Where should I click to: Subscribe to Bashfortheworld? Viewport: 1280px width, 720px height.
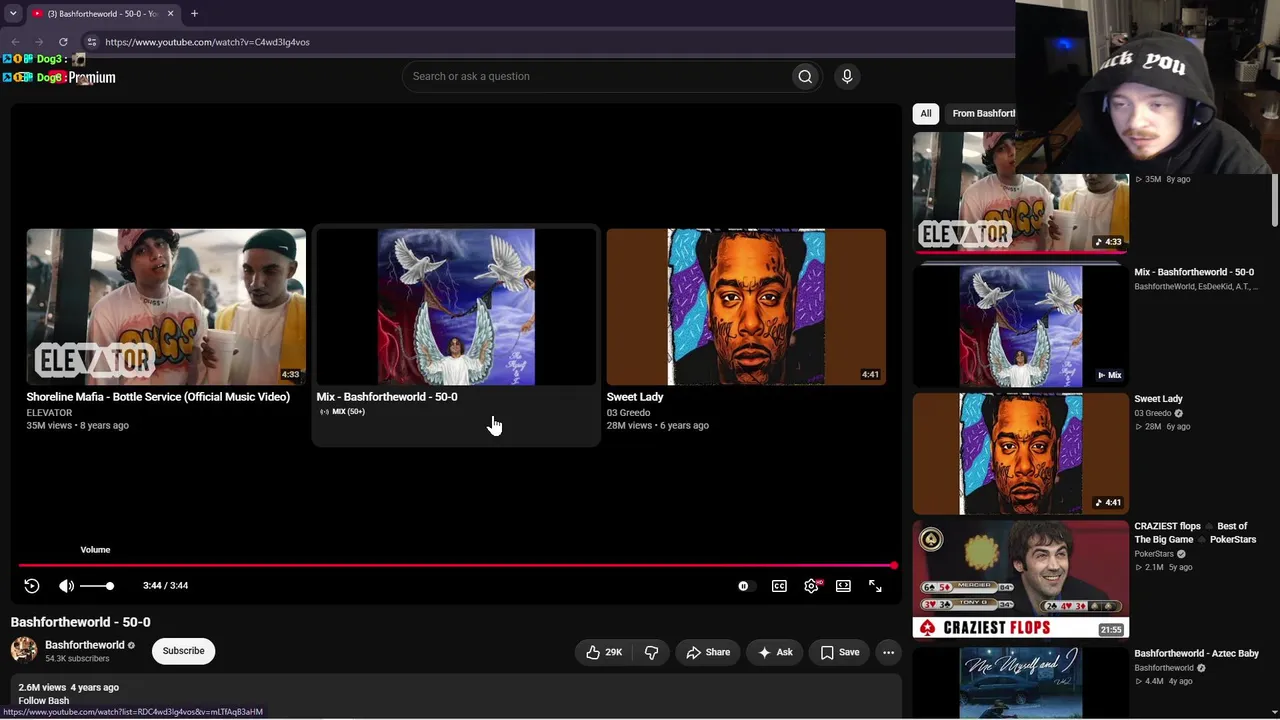pyautogui.click(x=183, y=651)
